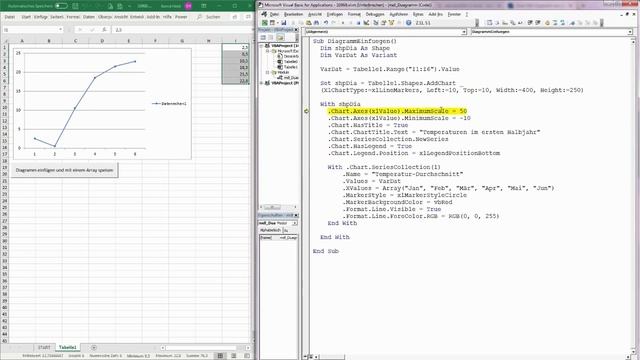
Task: Click the Datenreihen1 legend entry in the chart
Action: click(x=169, y=104)
